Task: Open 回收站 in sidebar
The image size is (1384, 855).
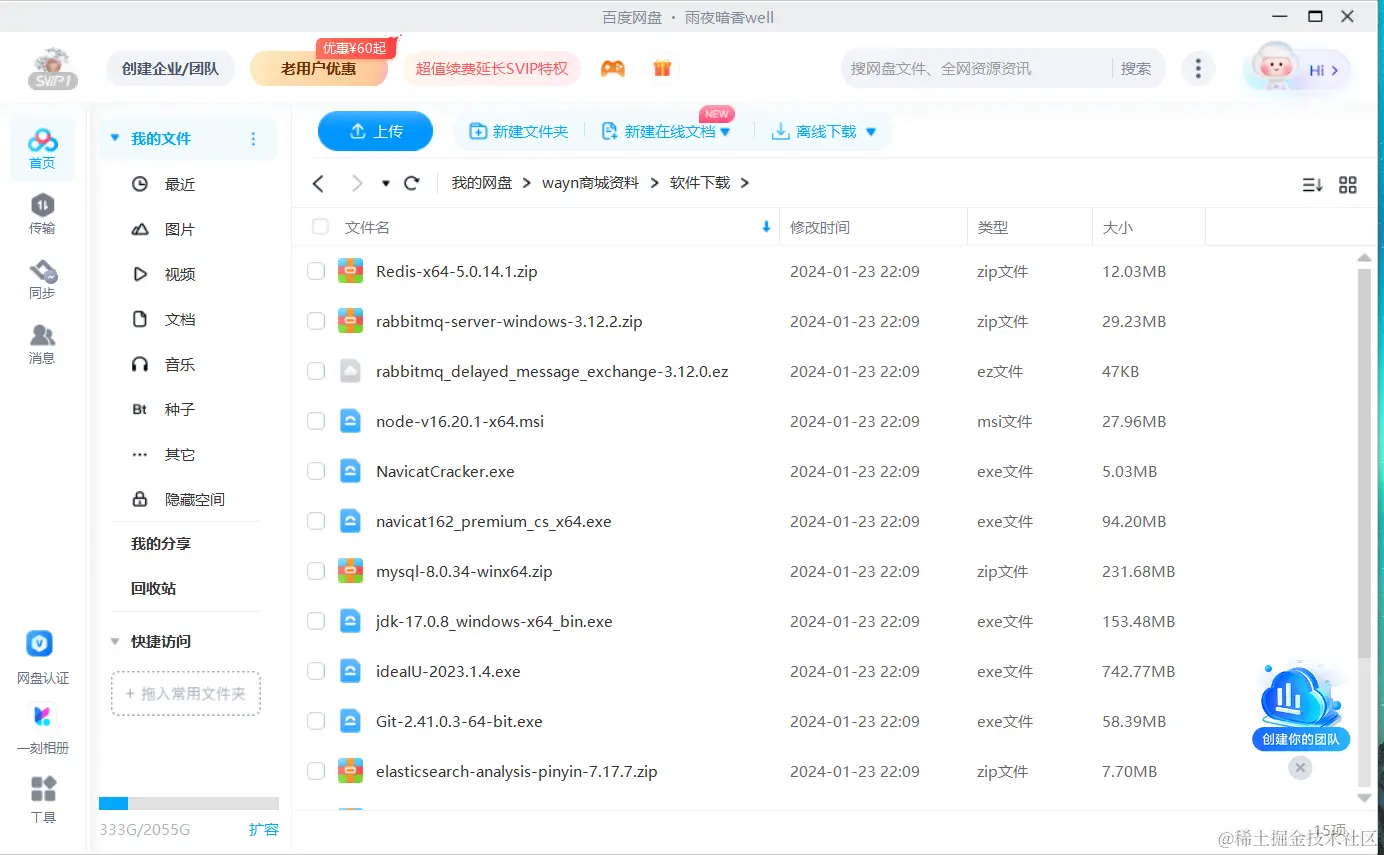Action: pos(153,588)
